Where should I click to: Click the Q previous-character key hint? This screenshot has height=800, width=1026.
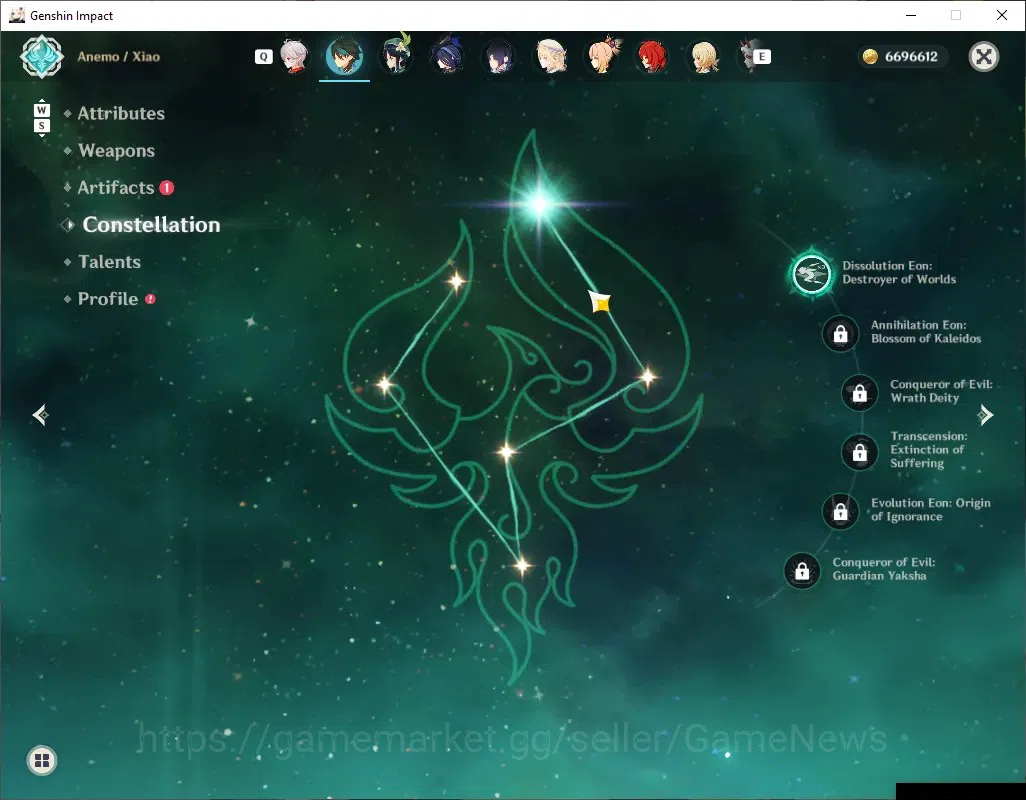tap(263, 57)
